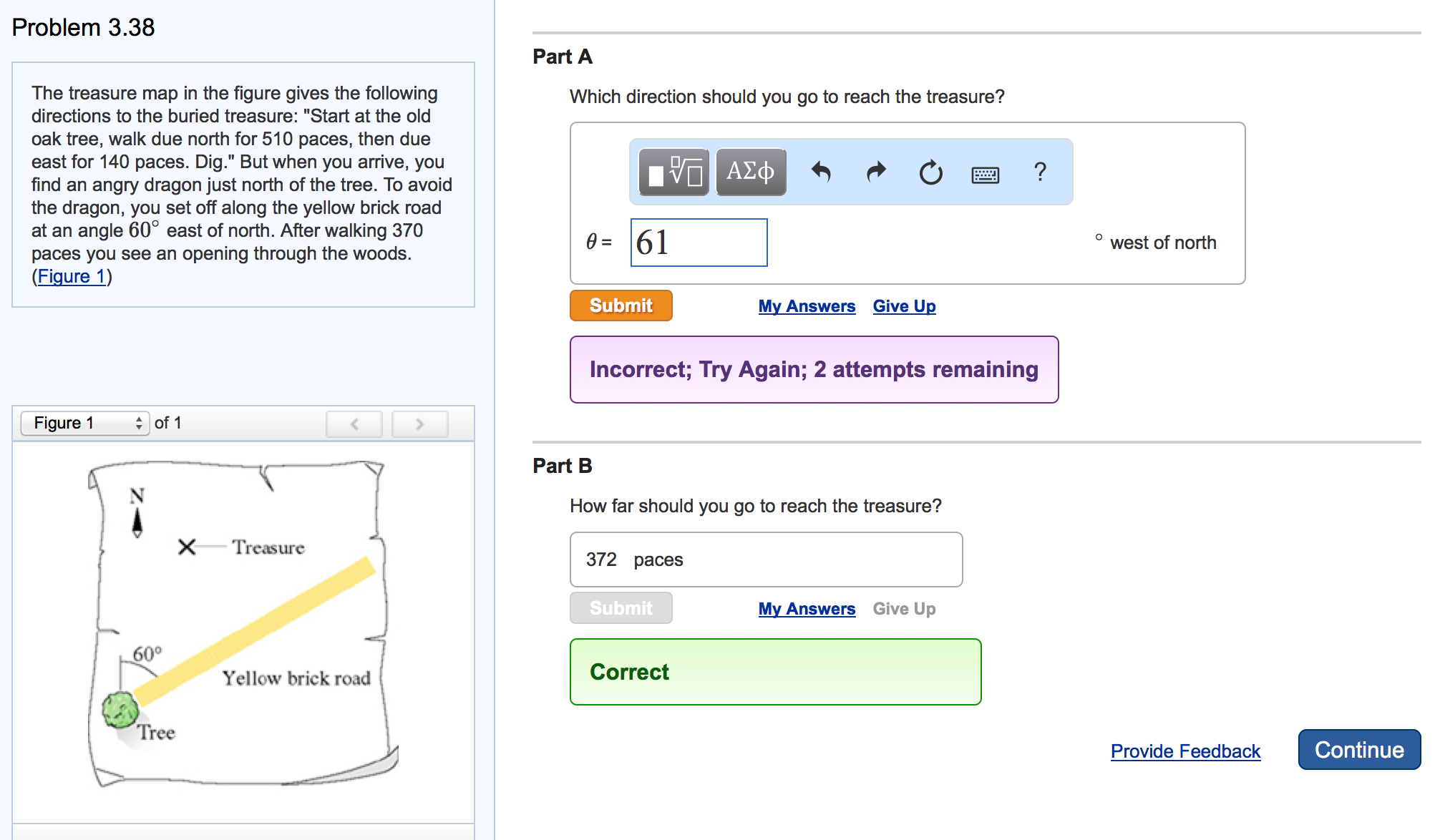Click Give Up for Part A
Screen dimensions: 1440x840
point(904,306)
